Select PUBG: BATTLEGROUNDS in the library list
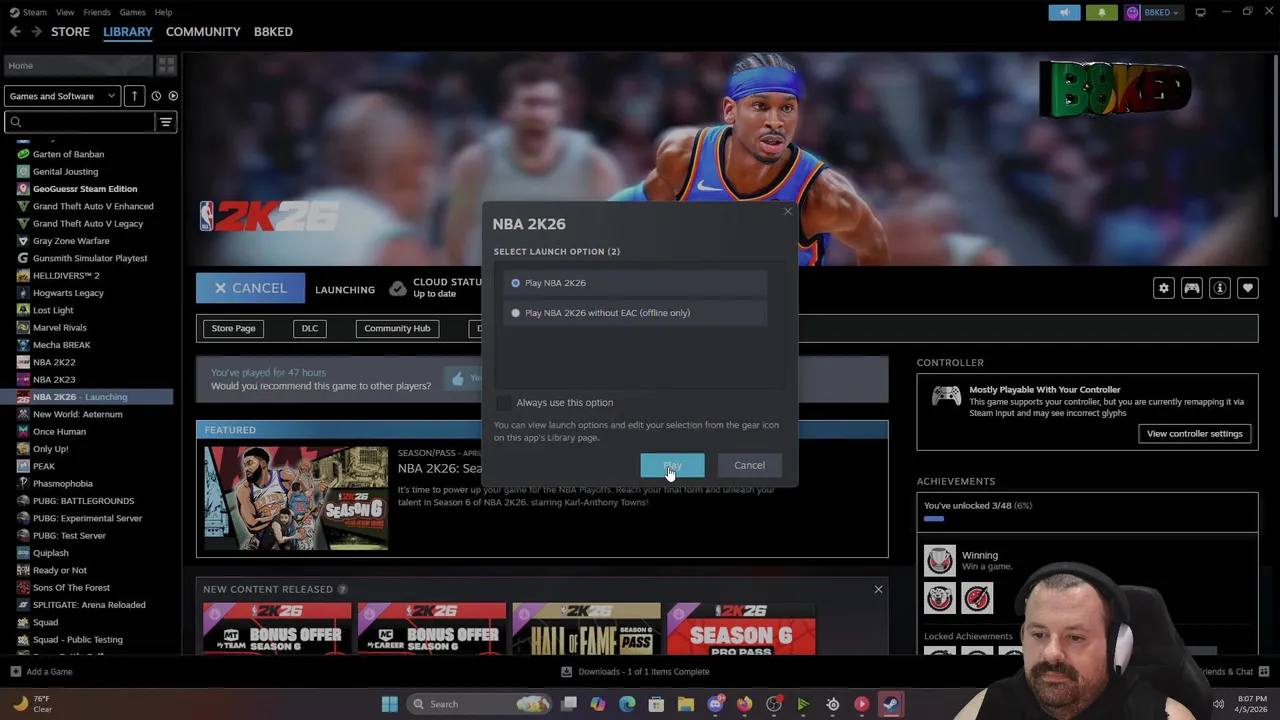The width and height of the screenshot is (1280, 720). pos(83,501)
